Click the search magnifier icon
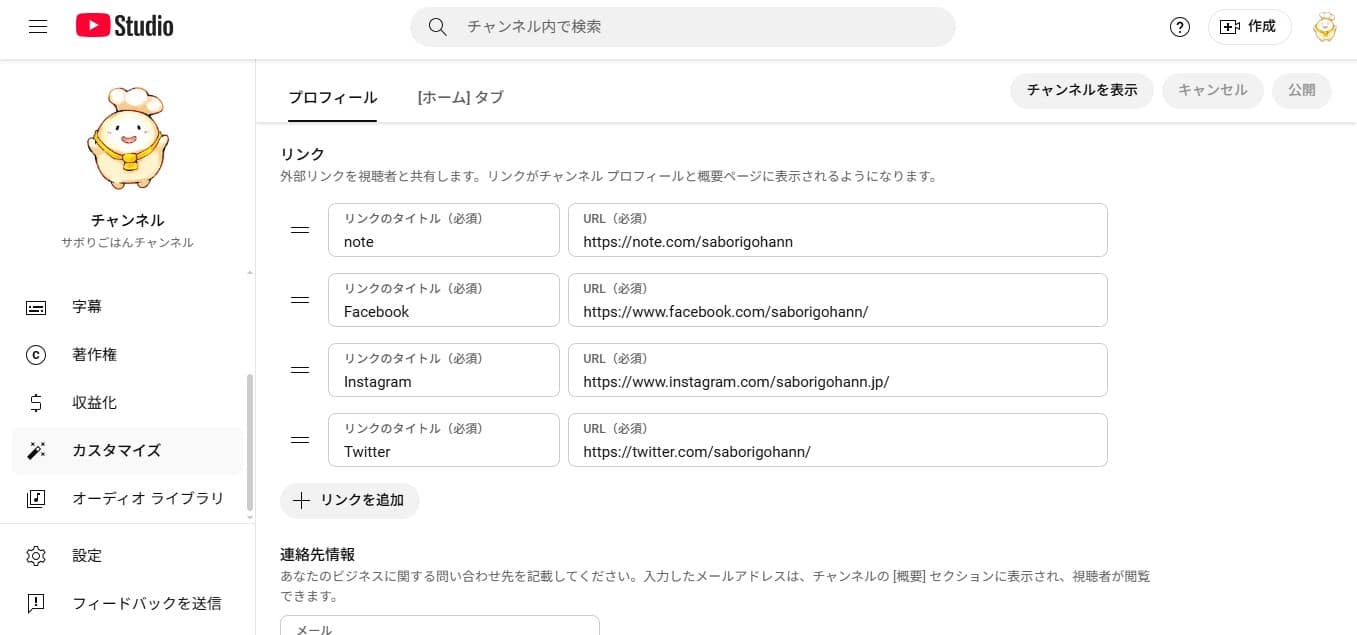This screenshot has width=1357, height=635. (x=437, y=27)
